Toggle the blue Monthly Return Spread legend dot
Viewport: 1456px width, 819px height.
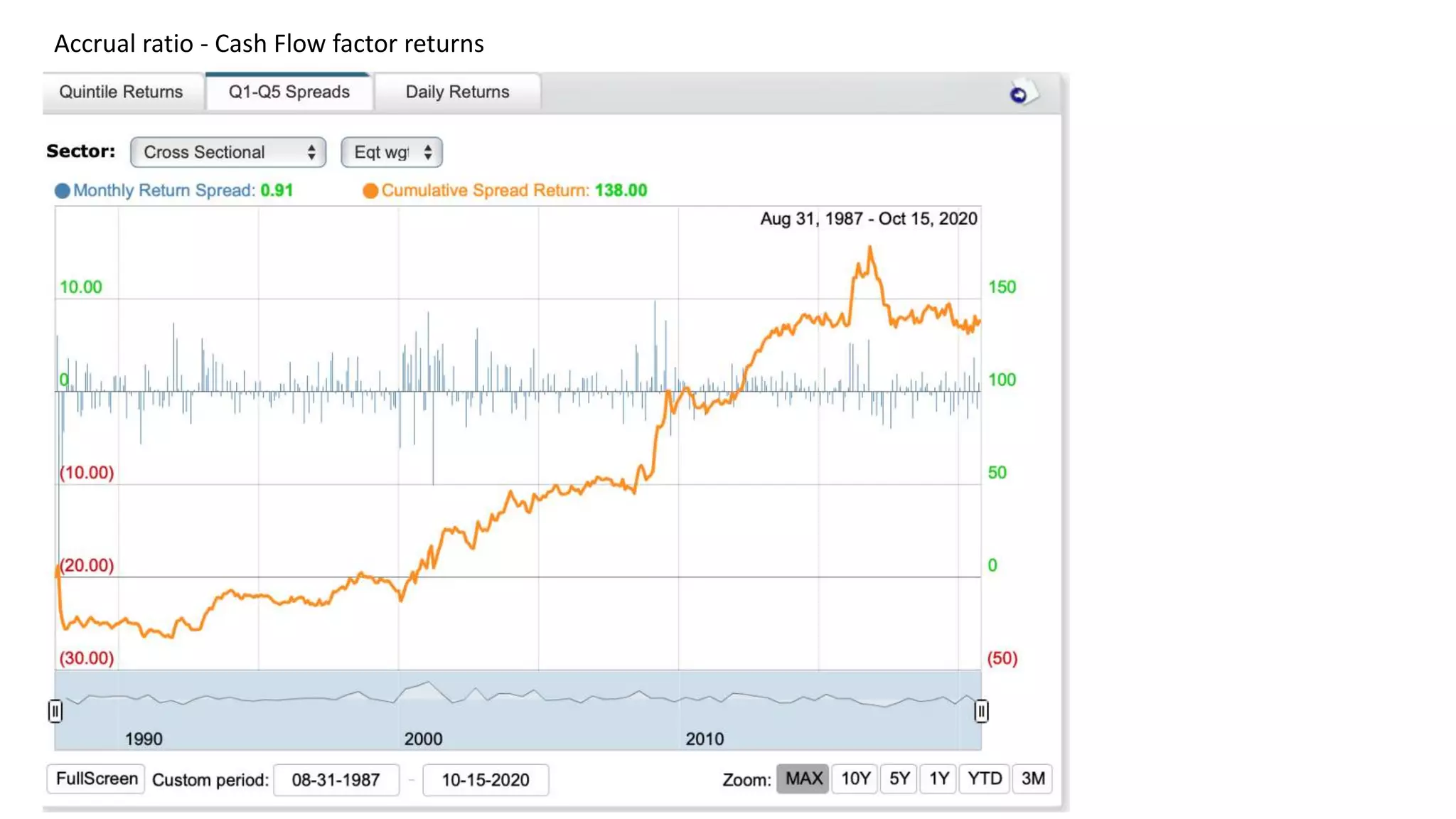tap(63, 191)
